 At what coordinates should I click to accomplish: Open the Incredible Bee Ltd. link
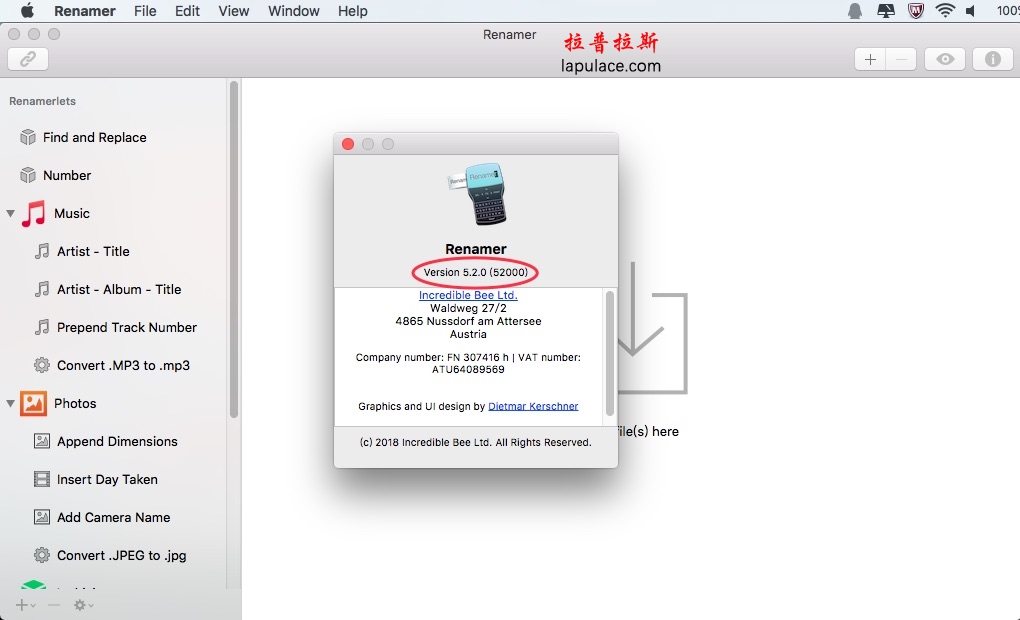(x=468, y=295)
